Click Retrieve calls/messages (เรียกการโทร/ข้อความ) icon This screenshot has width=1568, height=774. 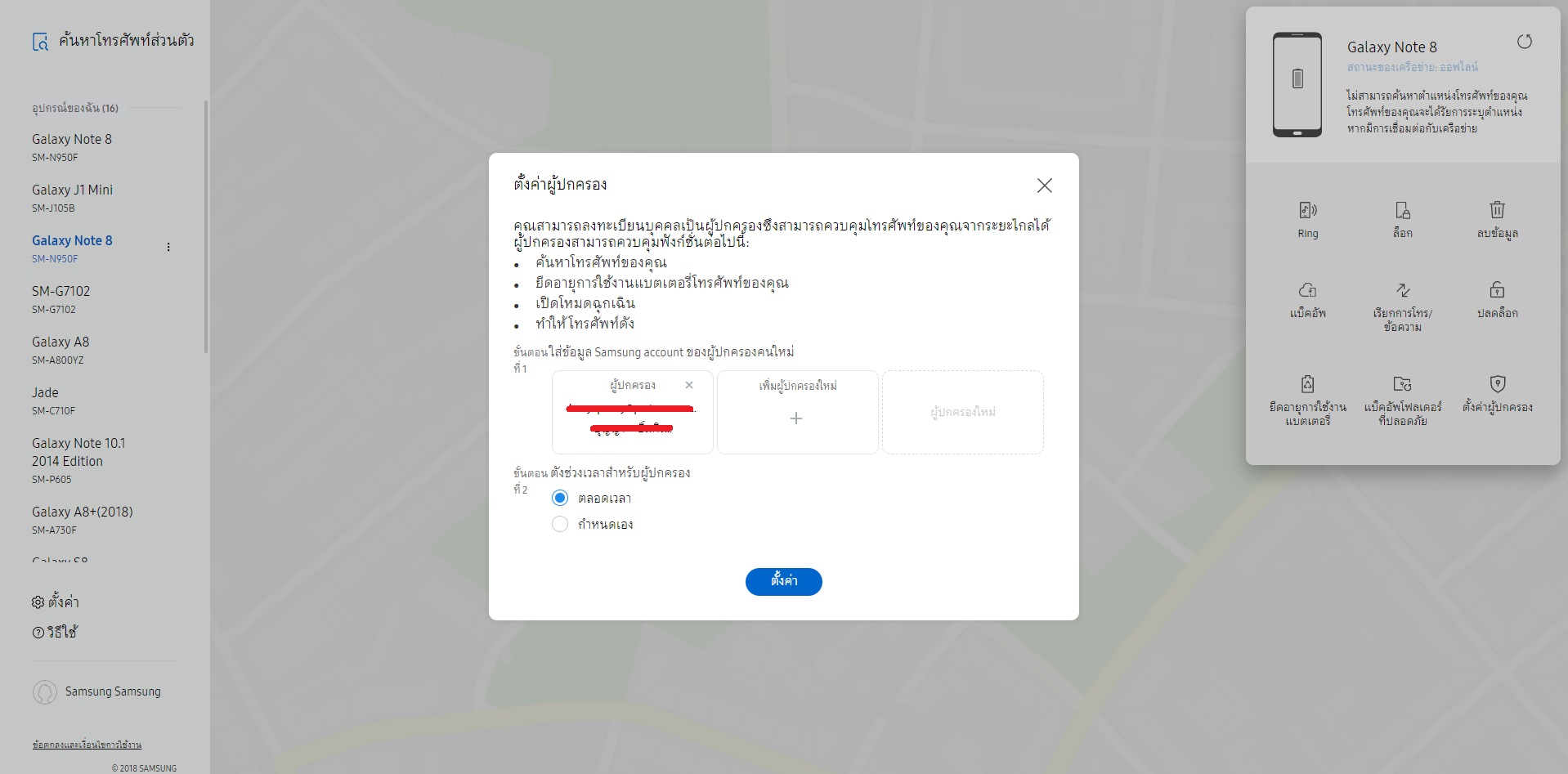pyautogui.click(x=1402, y=290)
